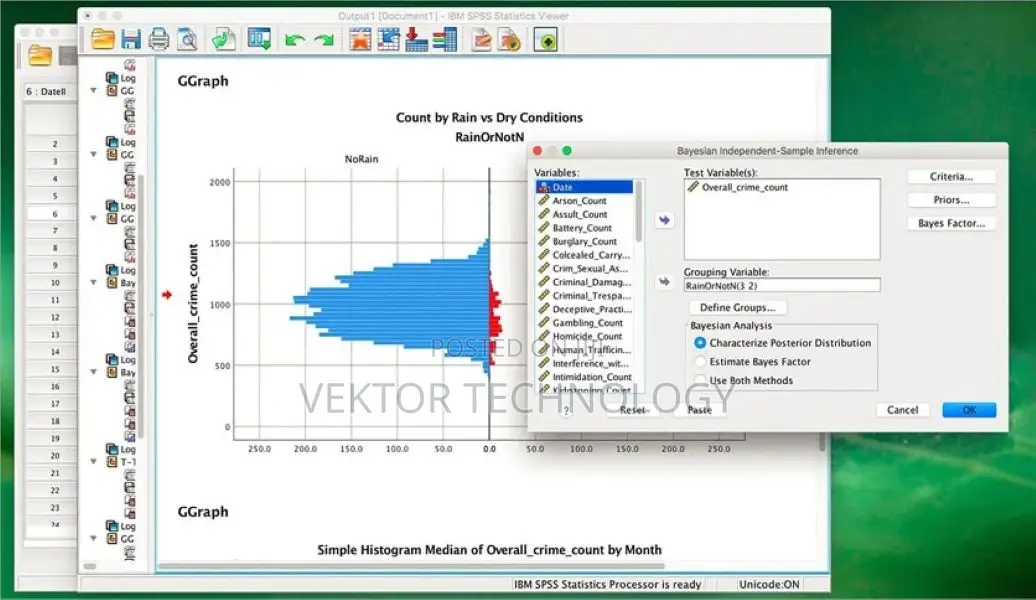The height and width of the screenshot is (600, 1036).
Task: Click the arrow button beside Grouping Variable
Action: click(664, 282)
